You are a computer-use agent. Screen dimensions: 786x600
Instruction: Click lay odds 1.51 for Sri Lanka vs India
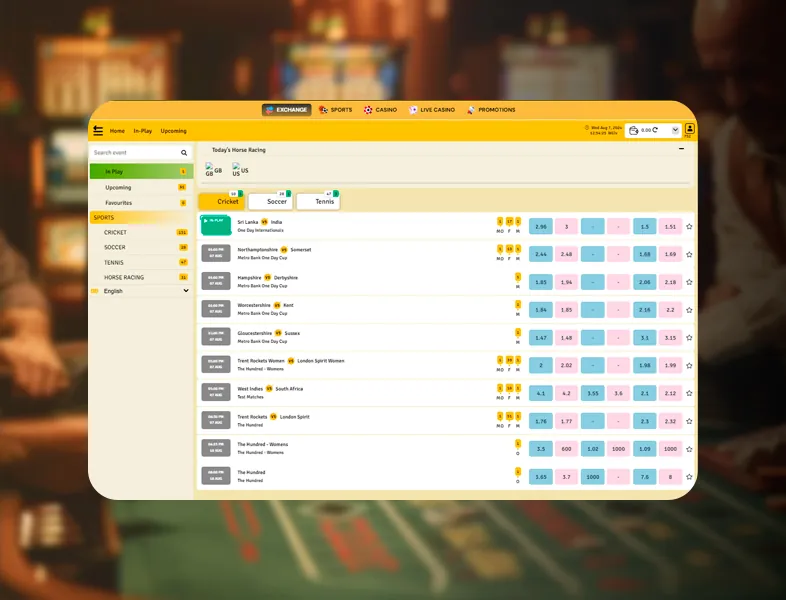[670, 227]
